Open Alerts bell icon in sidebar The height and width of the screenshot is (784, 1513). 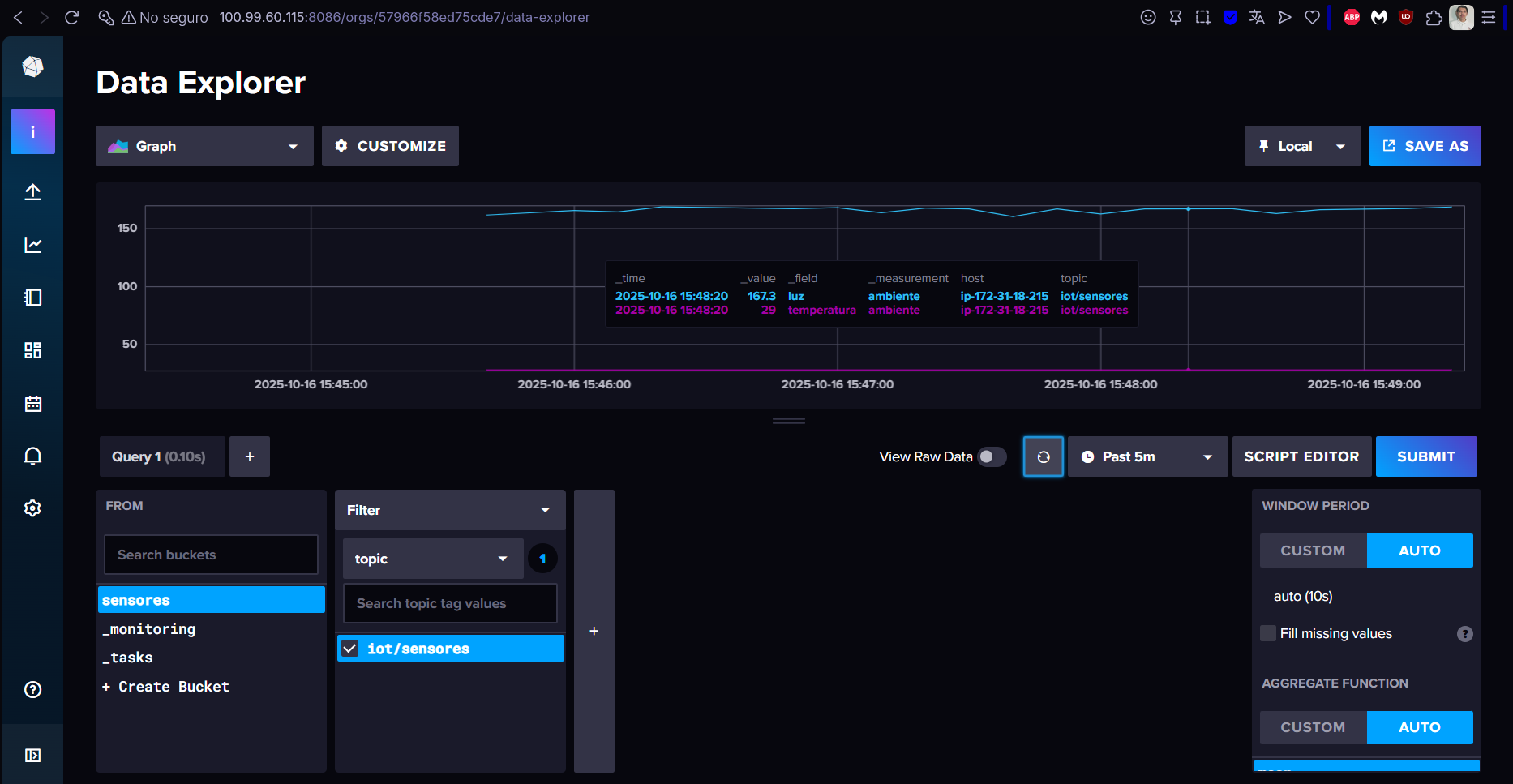click(x=32, y=456)
